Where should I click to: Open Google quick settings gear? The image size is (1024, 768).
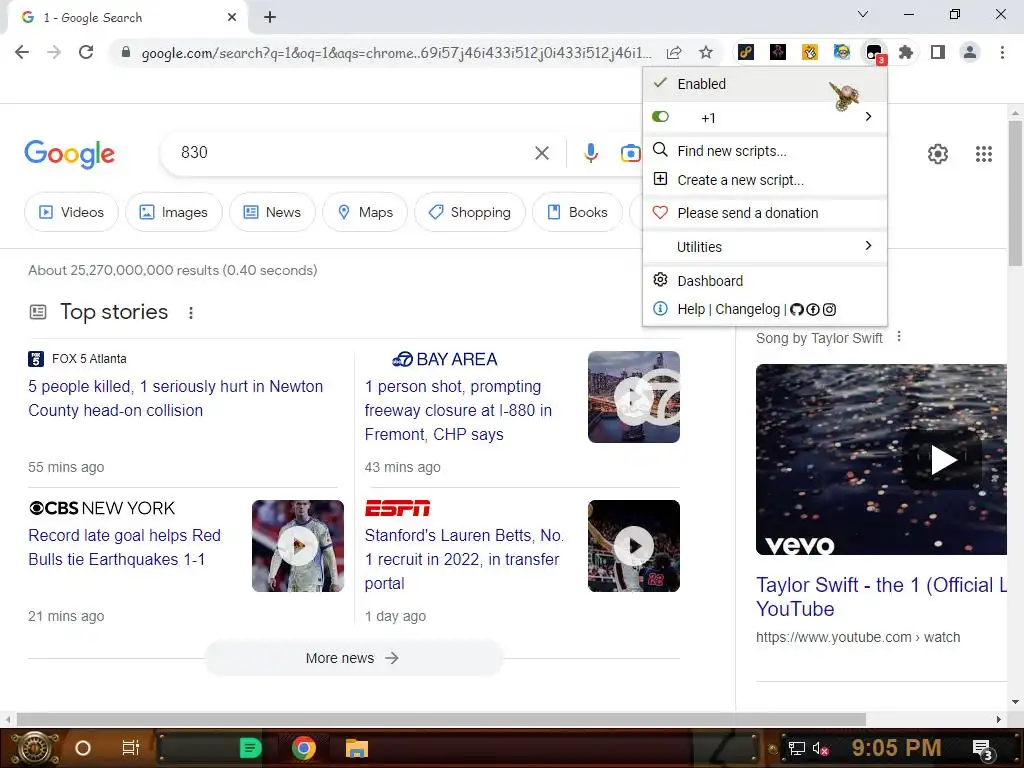pyautogui.click(x=938, y=154)
